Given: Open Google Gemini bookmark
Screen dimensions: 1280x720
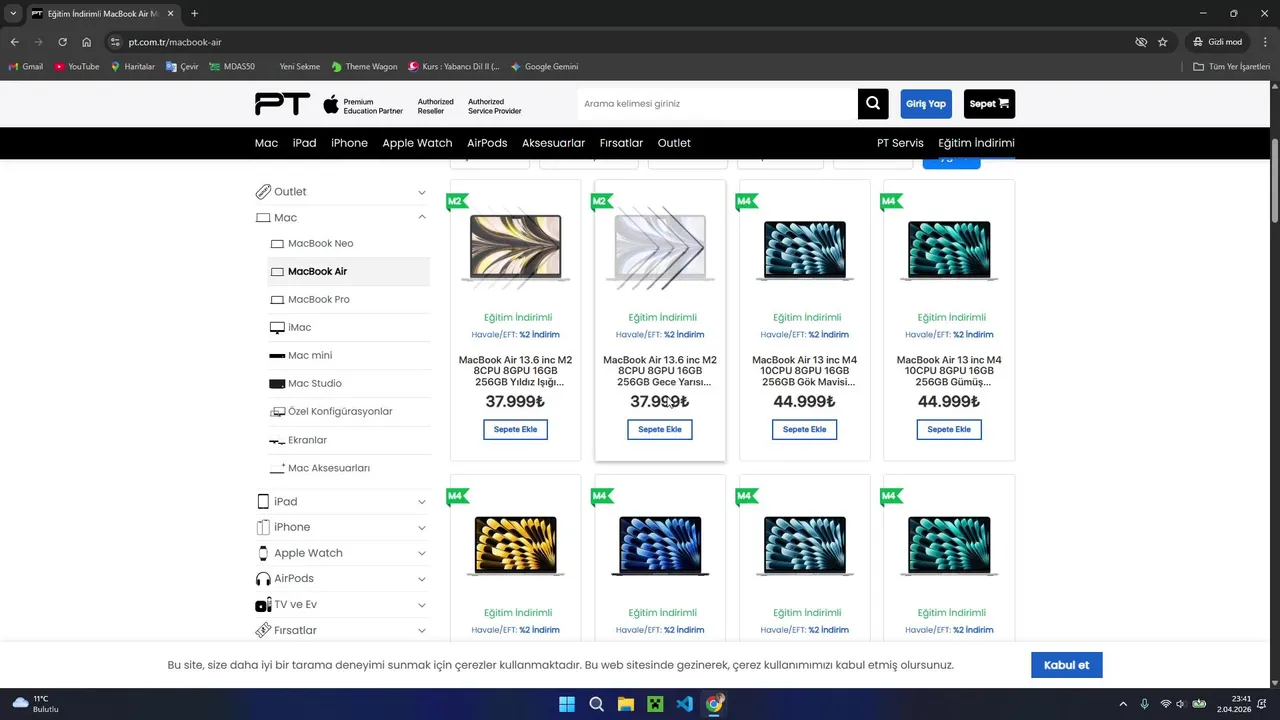Looking at the screenshot, I should (544, 67).
